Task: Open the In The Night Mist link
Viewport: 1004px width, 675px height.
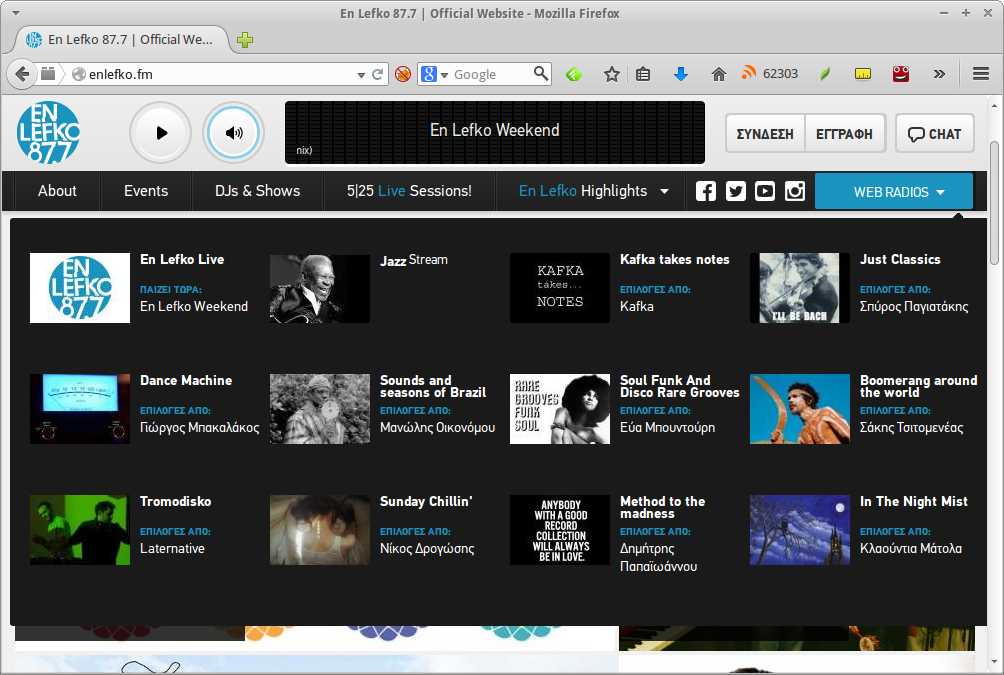Action: 914,501
